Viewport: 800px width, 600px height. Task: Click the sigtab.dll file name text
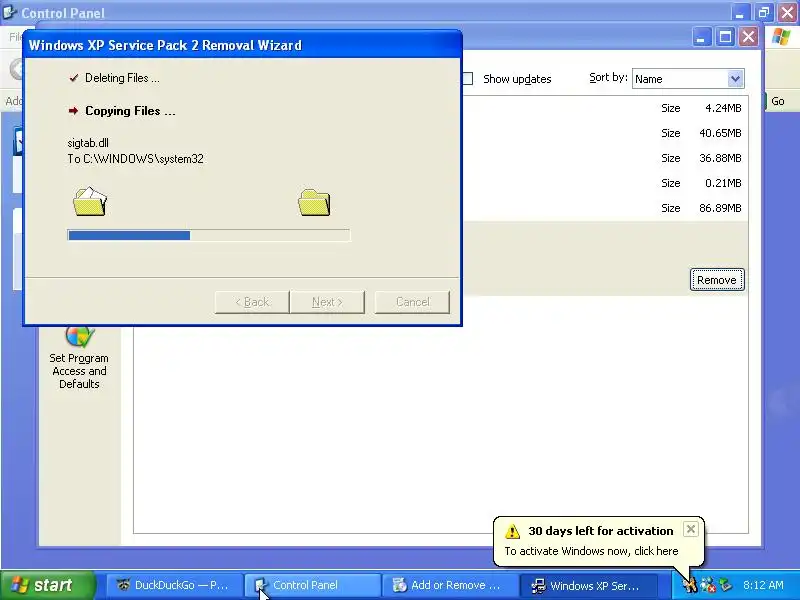(x=88, y=143)
